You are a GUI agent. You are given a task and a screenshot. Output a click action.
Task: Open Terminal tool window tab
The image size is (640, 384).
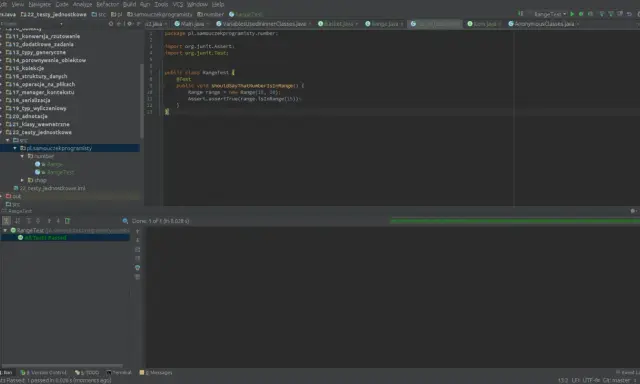pyautogui.click(x=119, y=373)
